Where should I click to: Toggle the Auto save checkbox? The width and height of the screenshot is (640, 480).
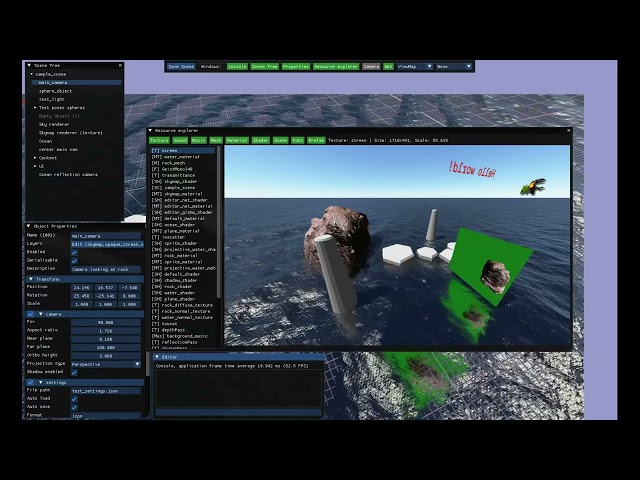pos(74,407)
